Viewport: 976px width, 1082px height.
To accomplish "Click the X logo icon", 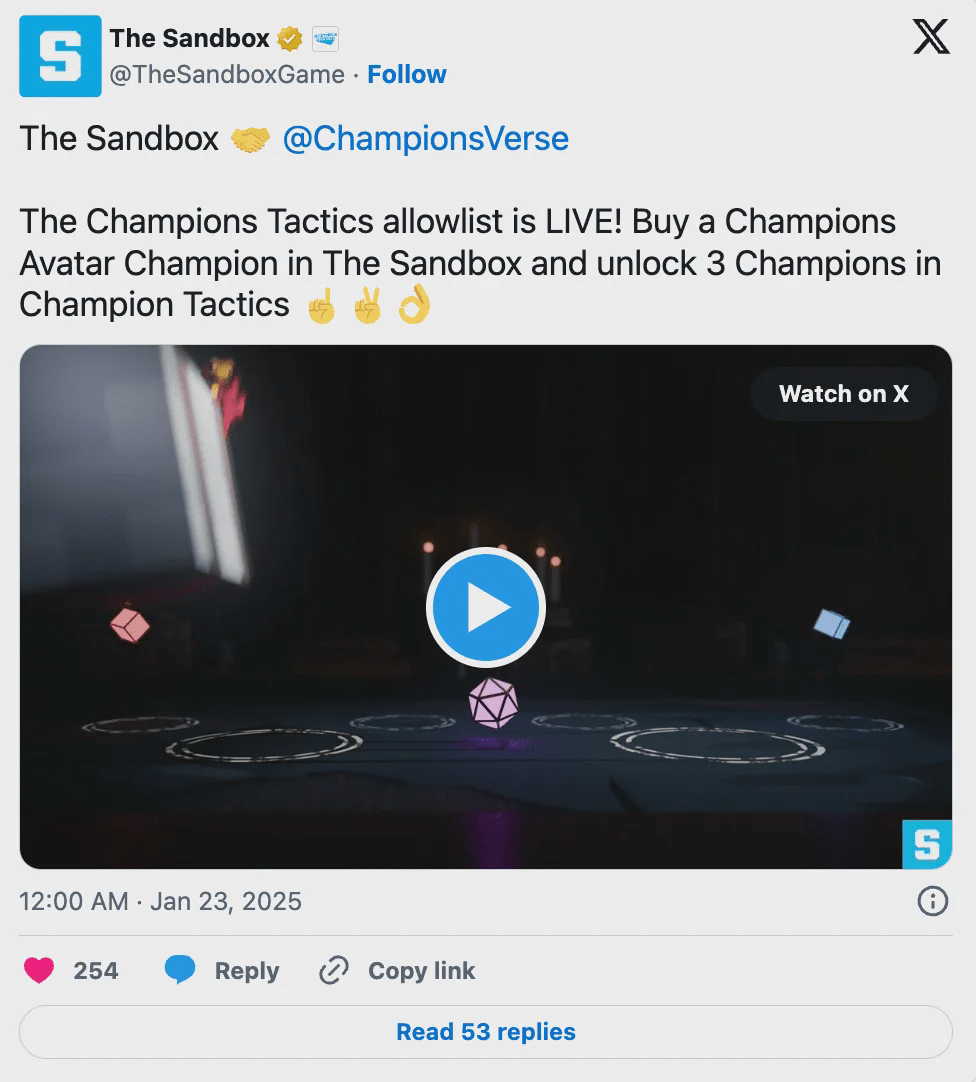I will coord(931,37).
